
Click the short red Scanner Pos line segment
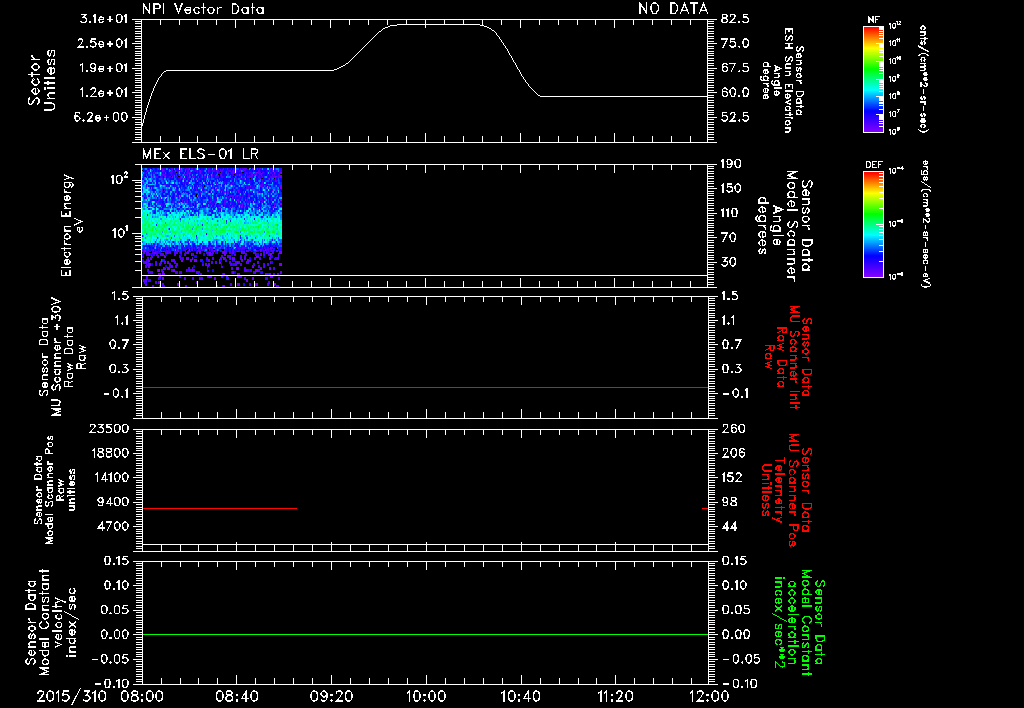219,508
